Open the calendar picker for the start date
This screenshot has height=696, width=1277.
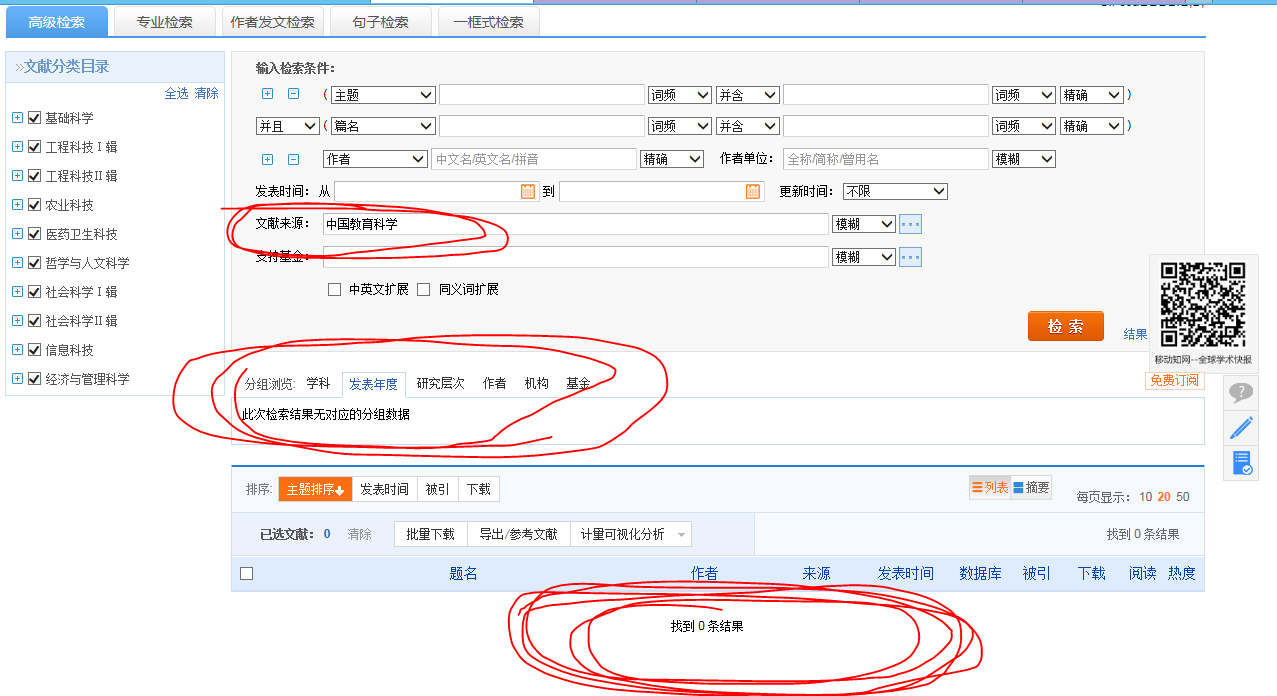(x=528, y=191)
